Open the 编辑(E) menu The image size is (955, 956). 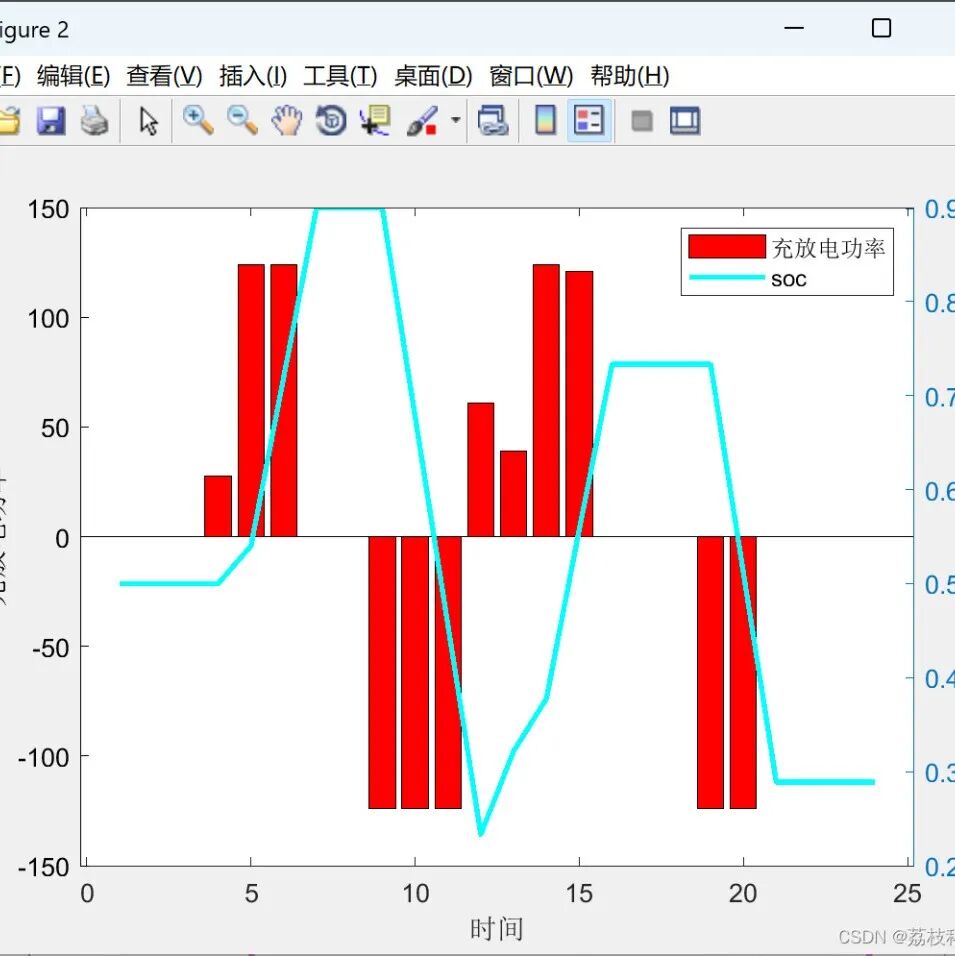click(73, 76)
